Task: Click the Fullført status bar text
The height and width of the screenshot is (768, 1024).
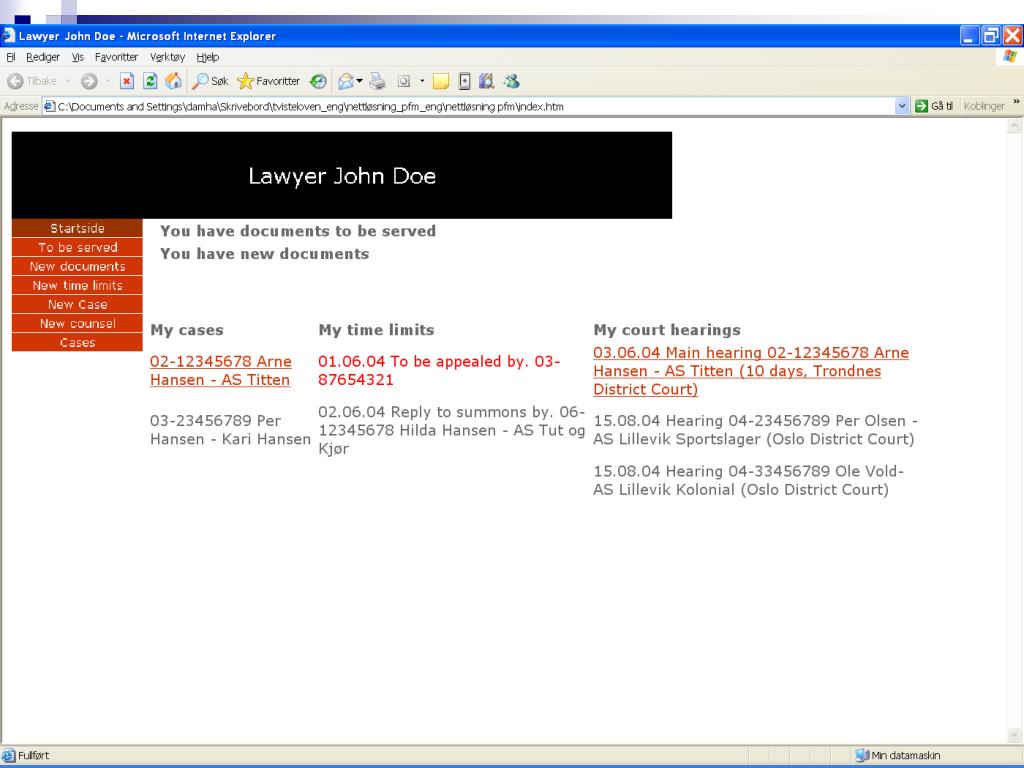Action: pos(33,755)
